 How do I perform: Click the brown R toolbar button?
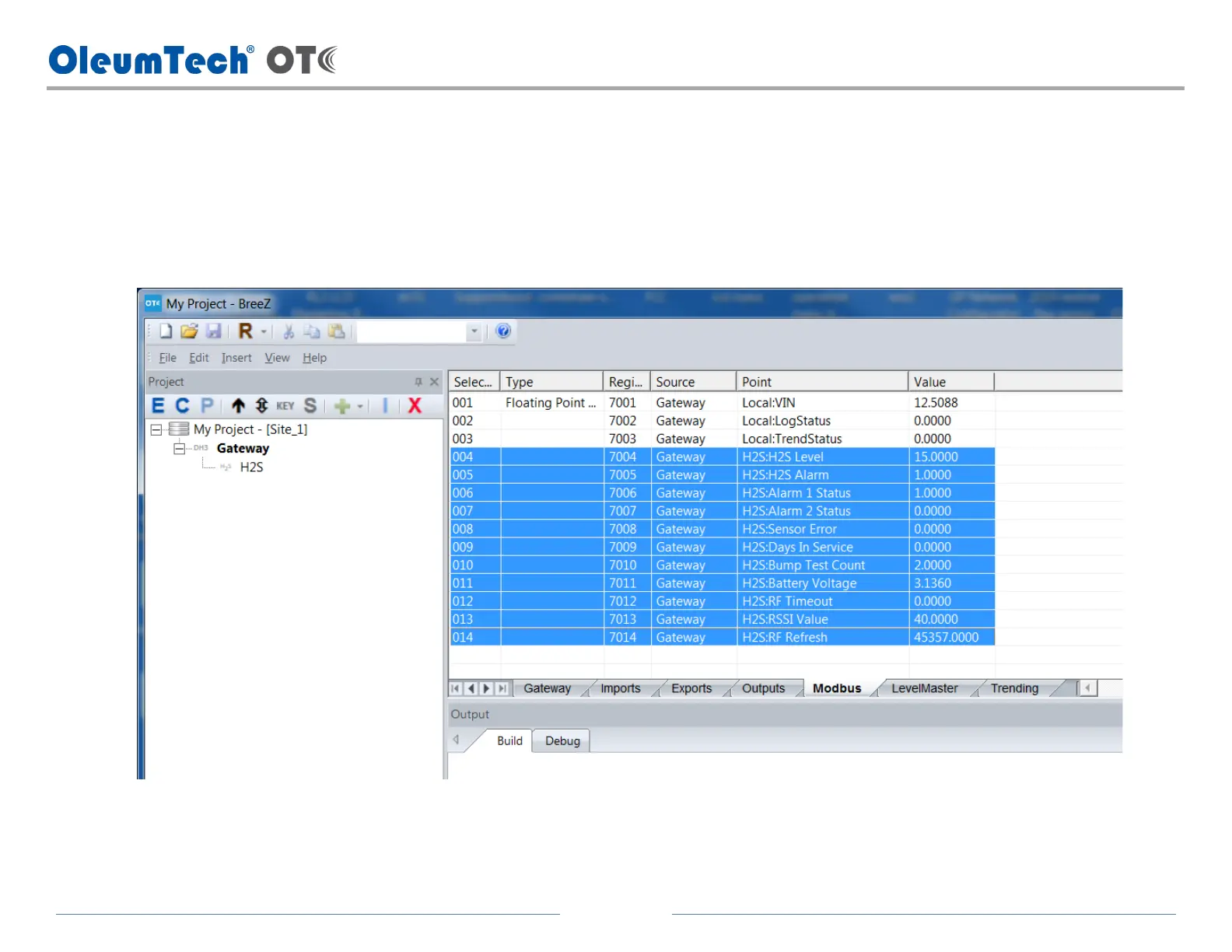[245, 331]
